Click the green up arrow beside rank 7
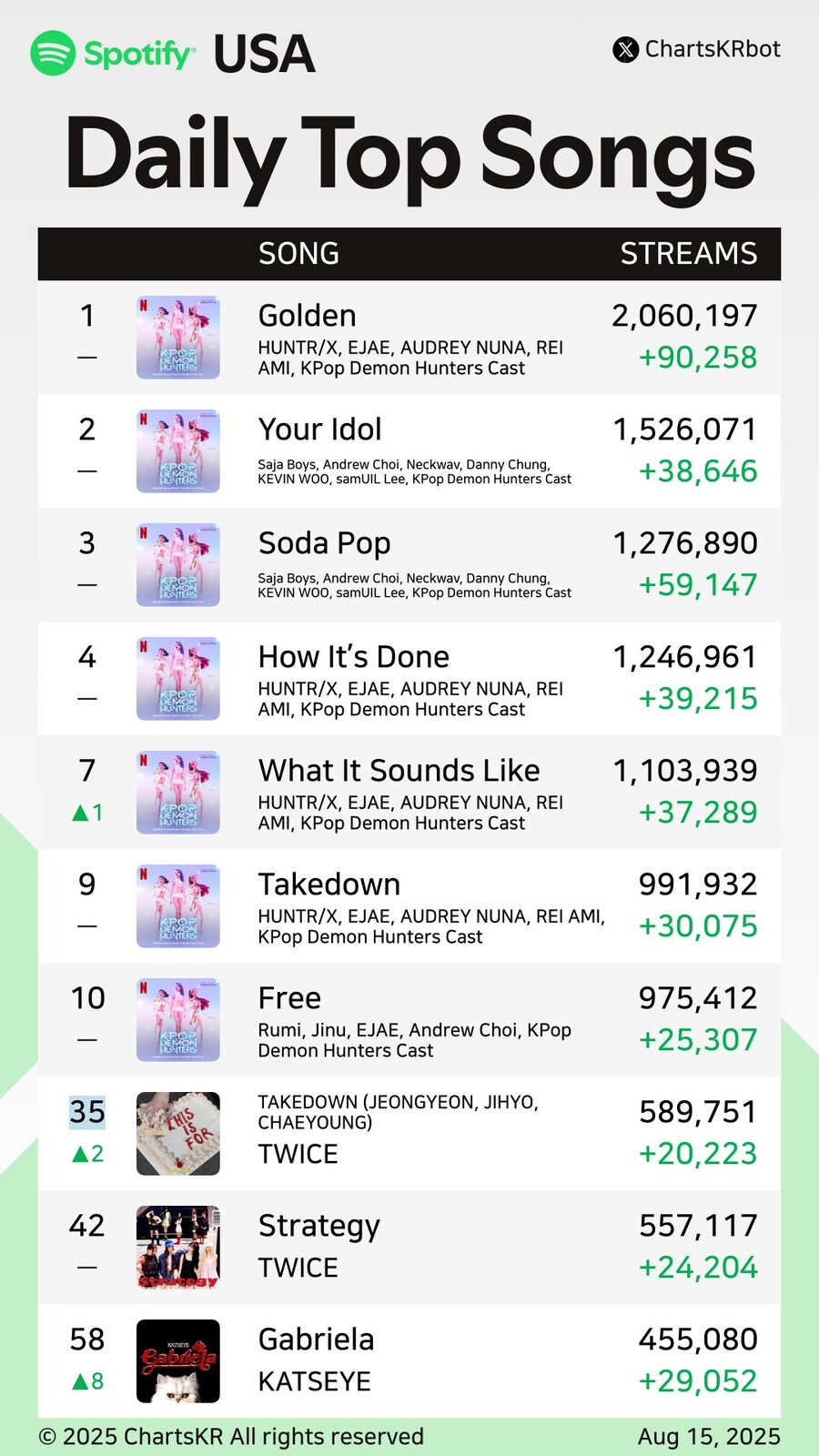819x1456 pixels. coord(80,813)
